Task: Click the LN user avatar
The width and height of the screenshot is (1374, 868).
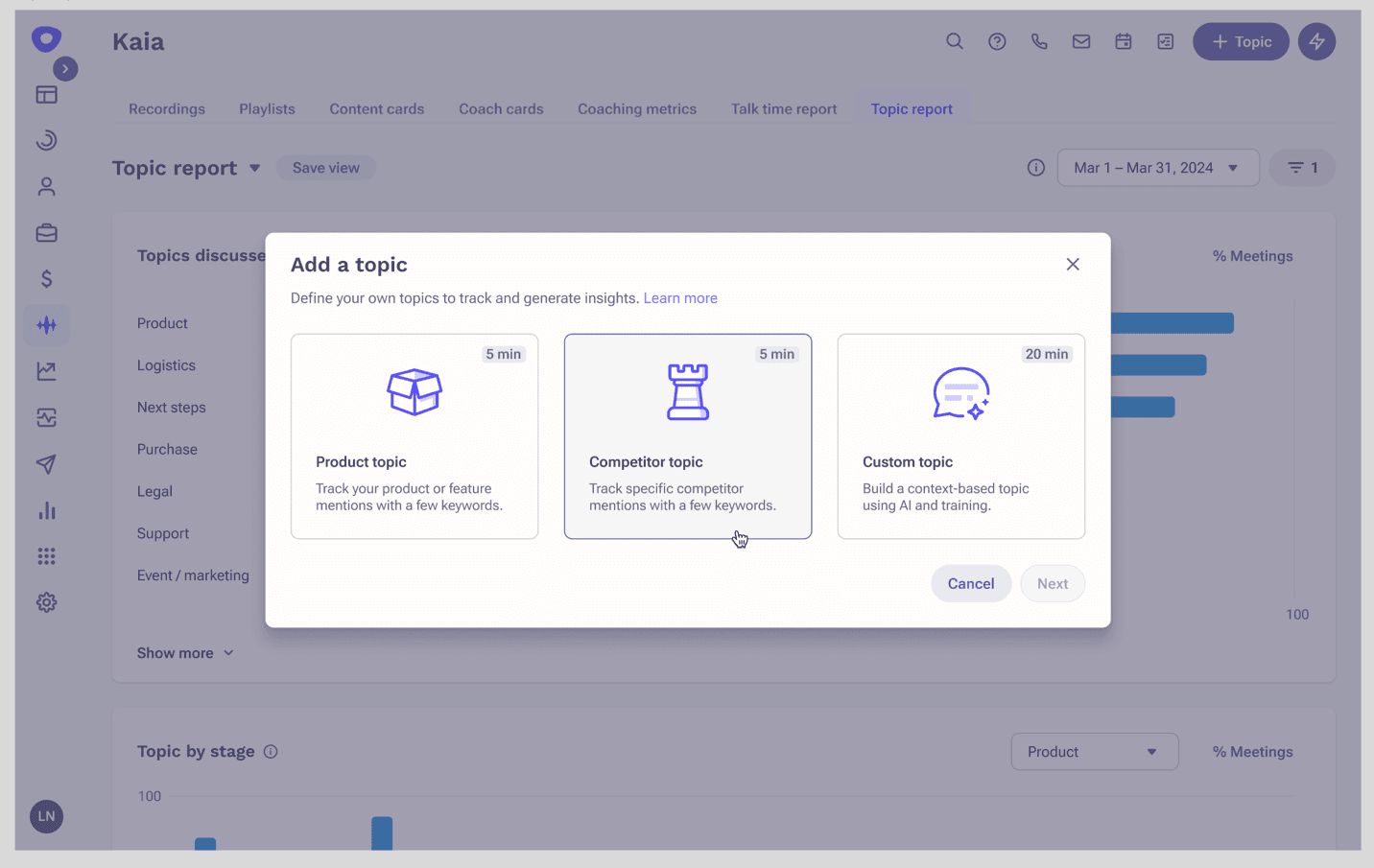Action: point(46,816)
